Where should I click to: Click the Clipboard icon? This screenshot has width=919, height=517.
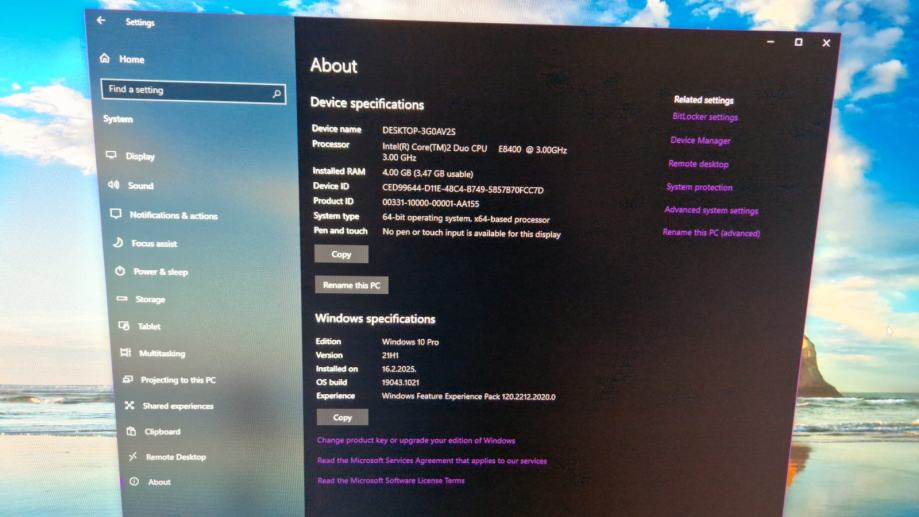pyautogui.click(x=131, y=431)
